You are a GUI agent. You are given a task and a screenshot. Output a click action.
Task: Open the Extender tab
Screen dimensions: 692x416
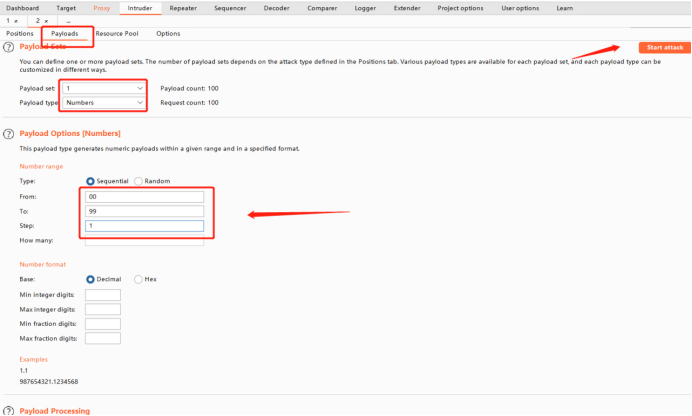407,8
